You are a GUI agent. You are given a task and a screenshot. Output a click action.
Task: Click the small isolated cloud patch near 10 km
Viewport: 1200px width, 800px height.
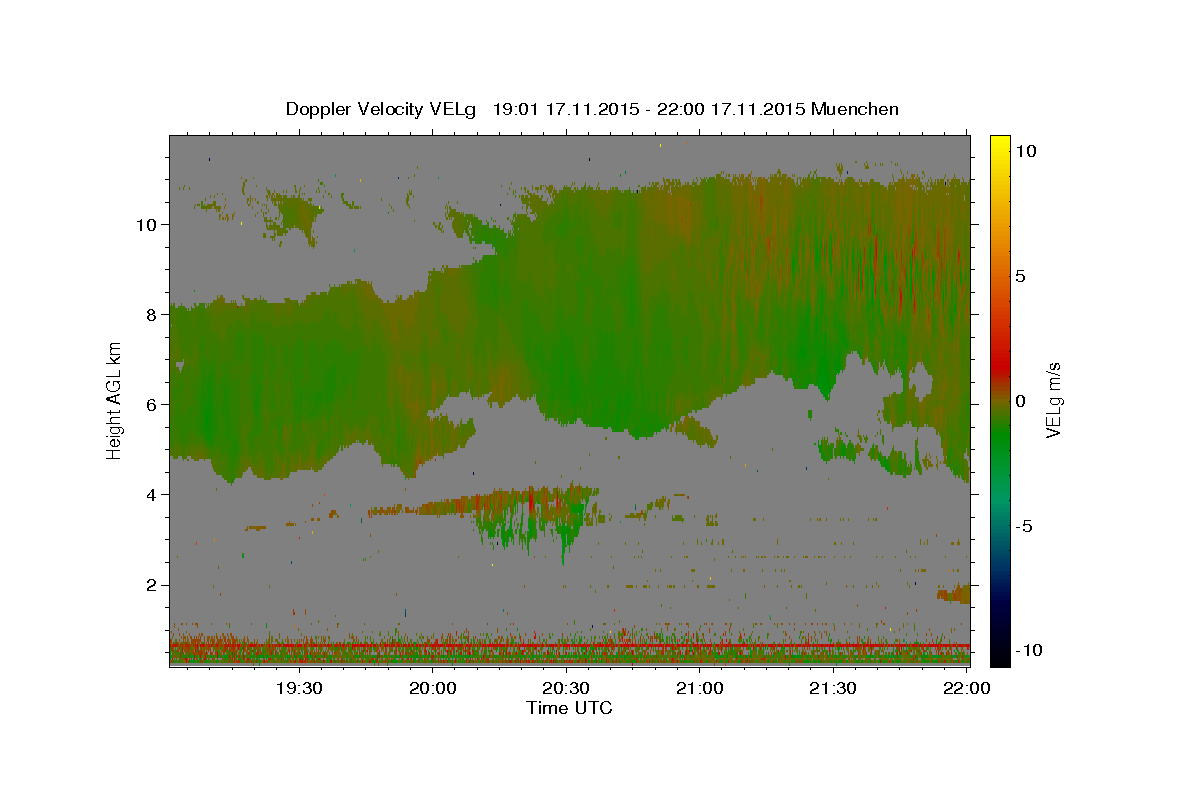[296, 216]
